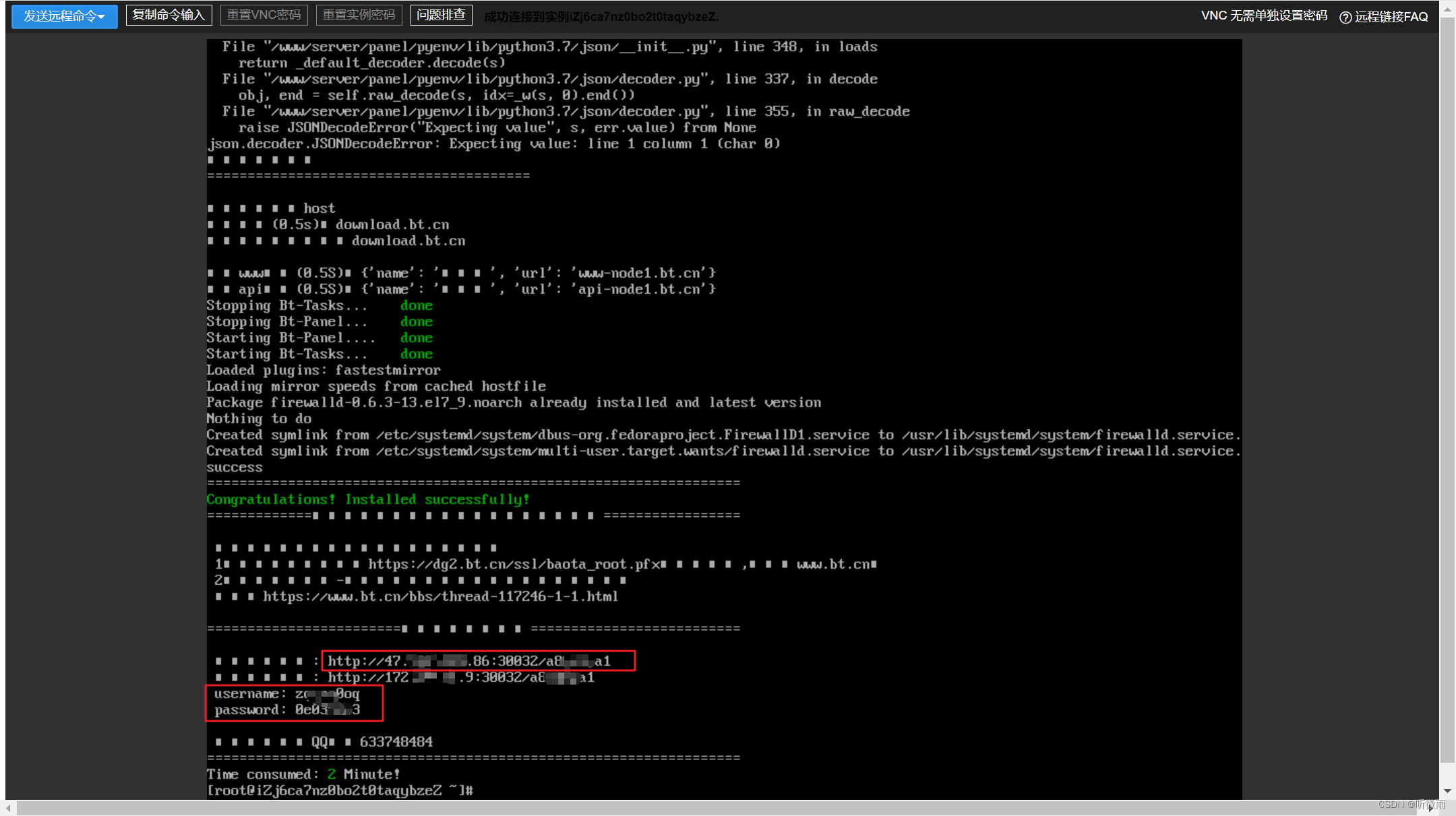Click 'Congratulations! Installed successfully!' text
1456x816 pixels.
(x=368, y=499)
